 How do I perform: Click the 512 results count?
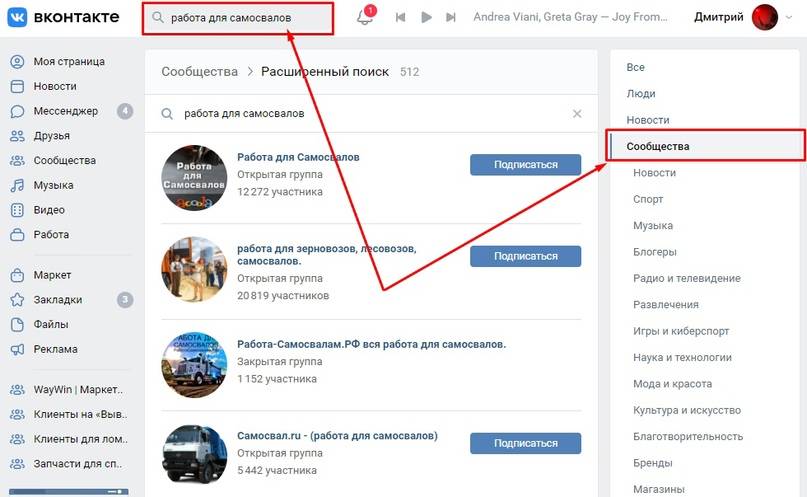coord(410,72)
